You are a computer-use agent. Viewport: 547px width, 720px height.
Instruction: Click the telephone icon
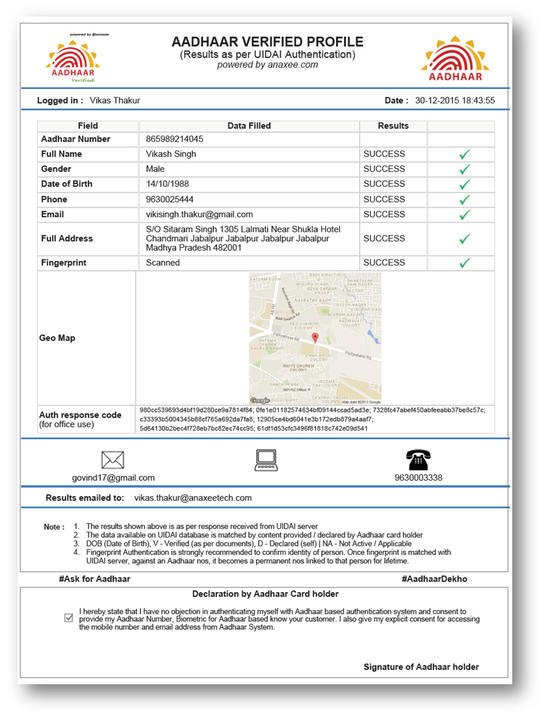click(x=418, y=460)
